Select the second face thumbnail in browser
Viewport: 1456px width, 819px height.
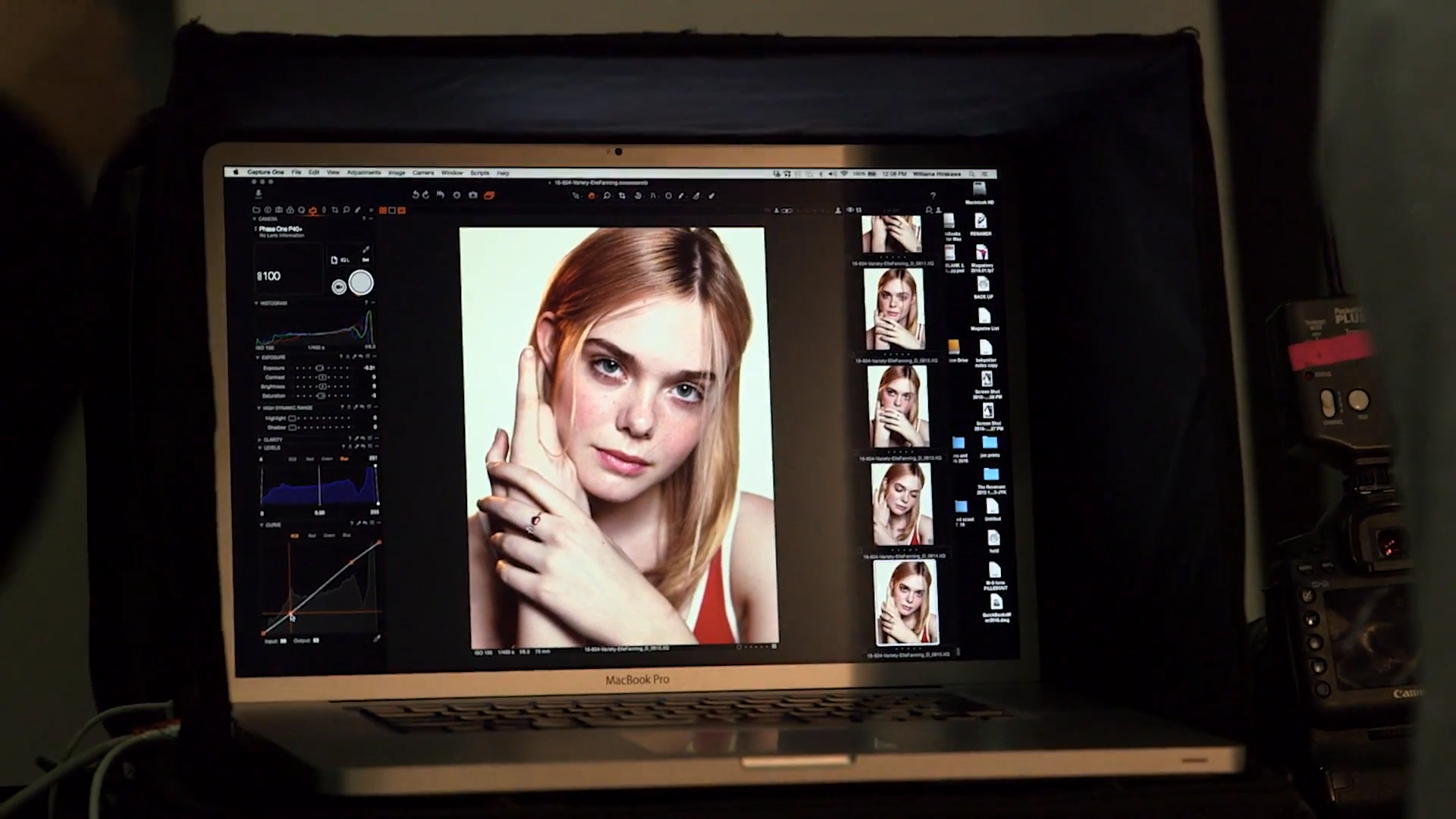point(899,406)
